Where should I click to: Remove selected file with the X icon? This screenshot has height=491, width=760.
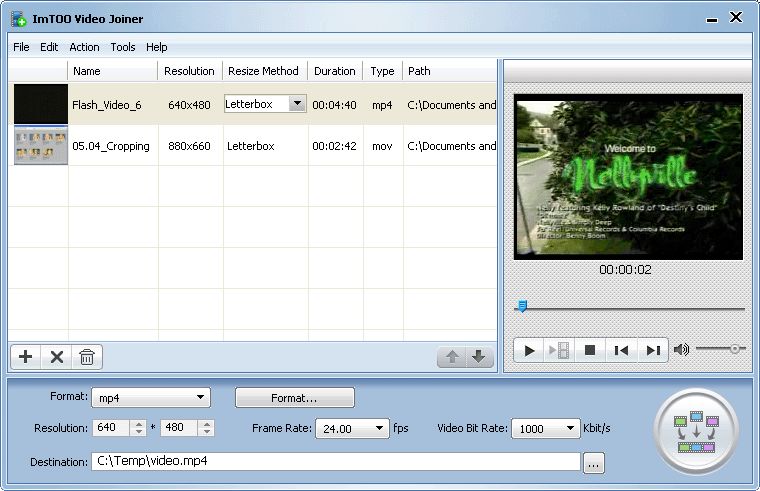(x=57, y=357)
